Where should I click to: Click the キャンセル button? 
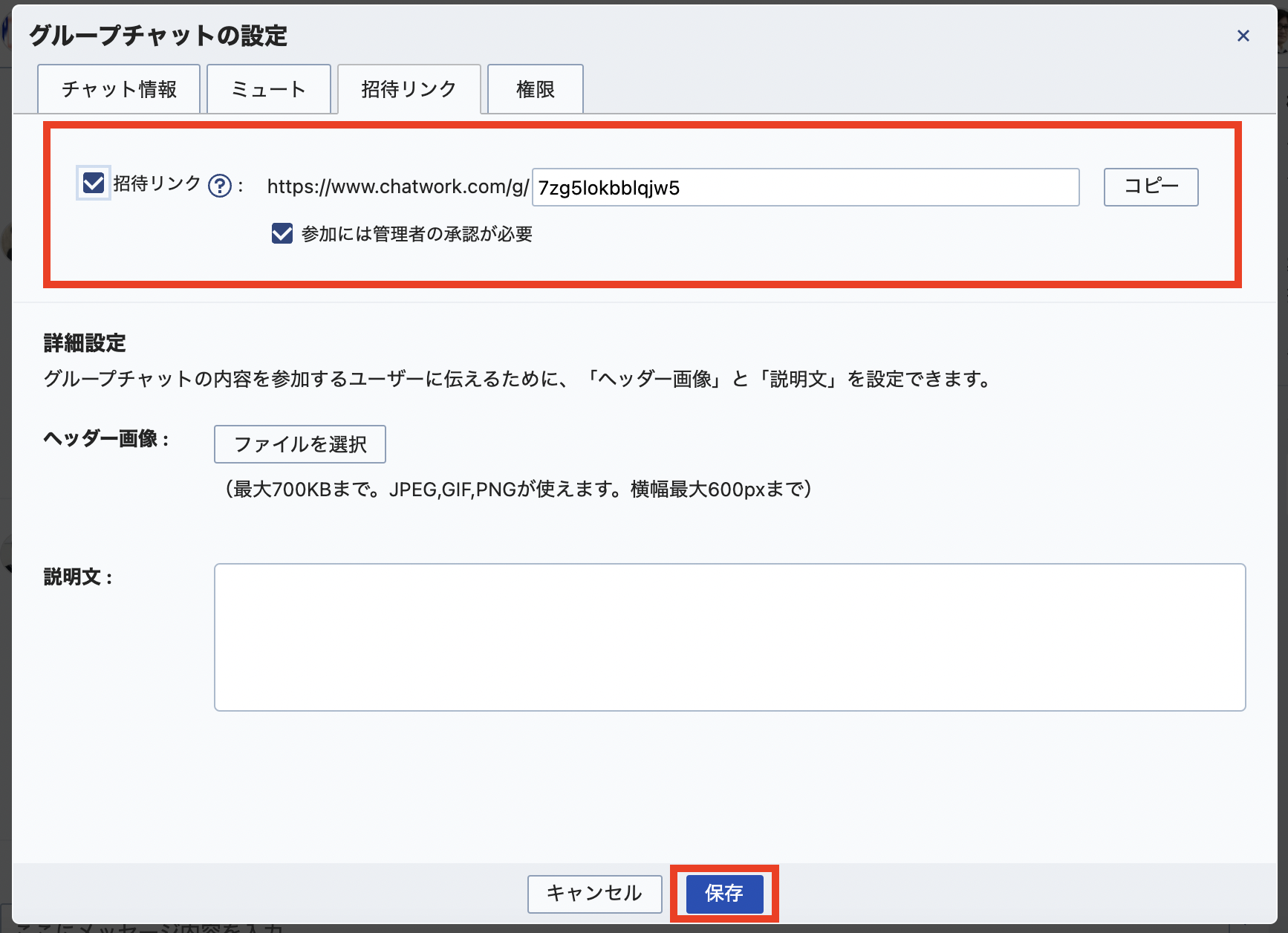(594, 894)
